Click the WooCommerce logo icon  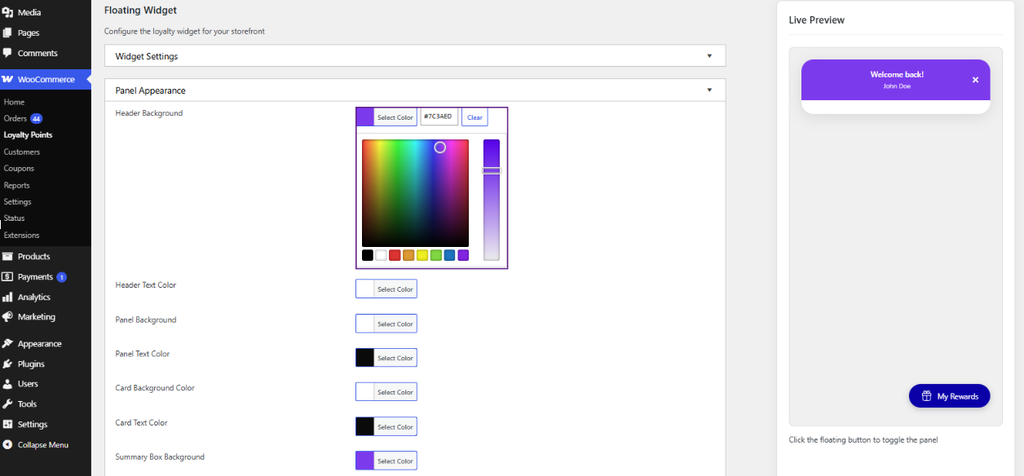(7, 80)
